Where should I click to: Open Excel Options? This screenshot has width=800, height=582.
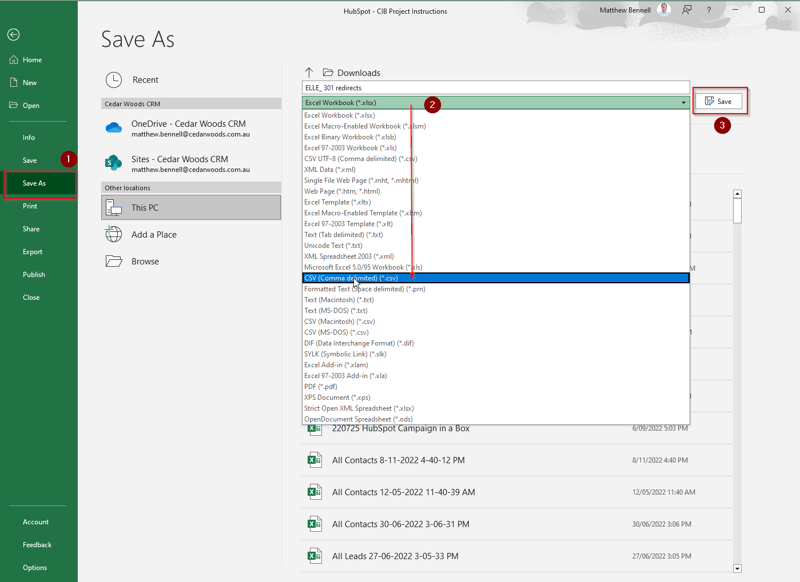[35, 568]
